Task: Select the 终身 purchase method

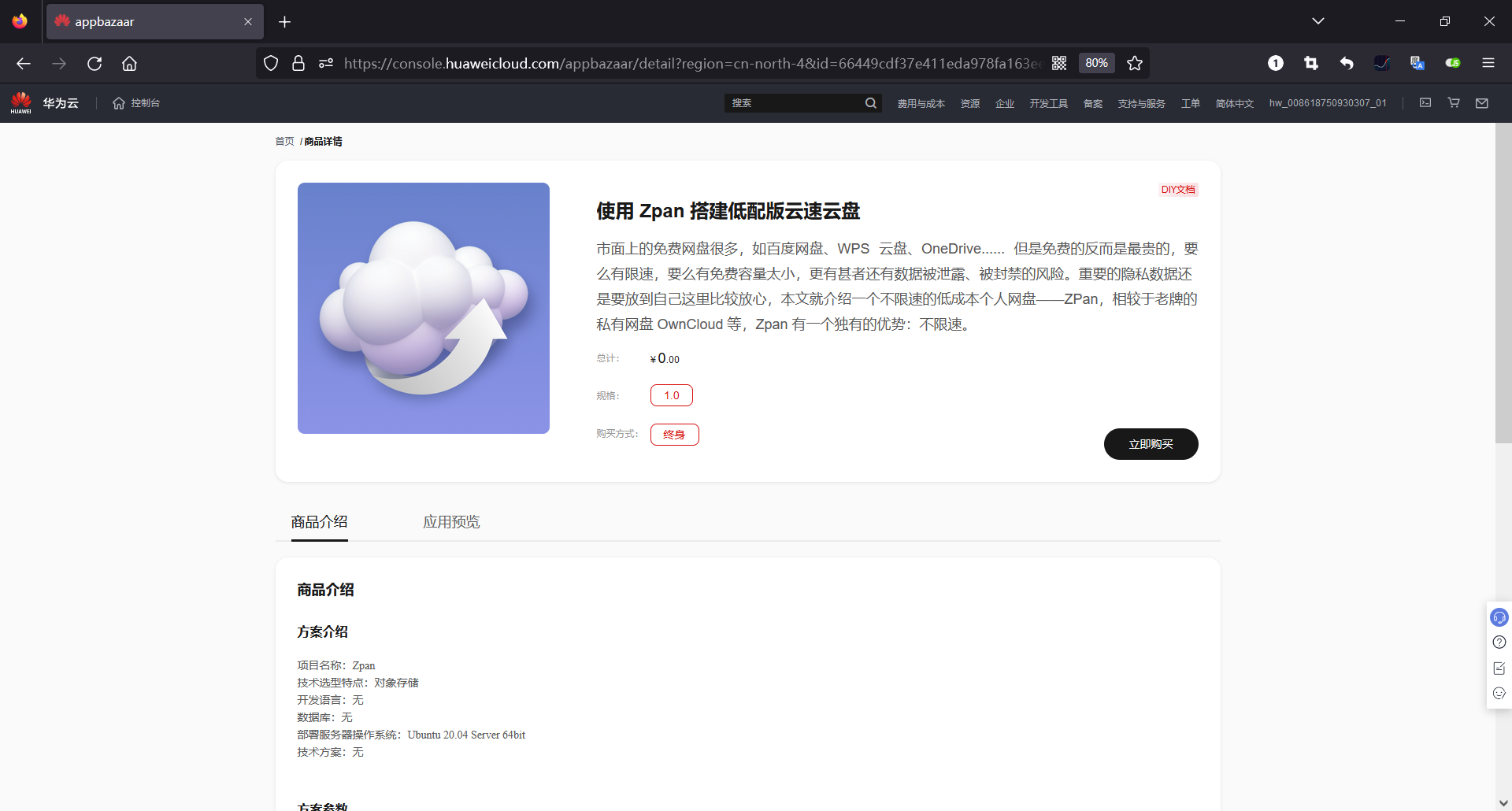Action: click(x=674, y=434)
